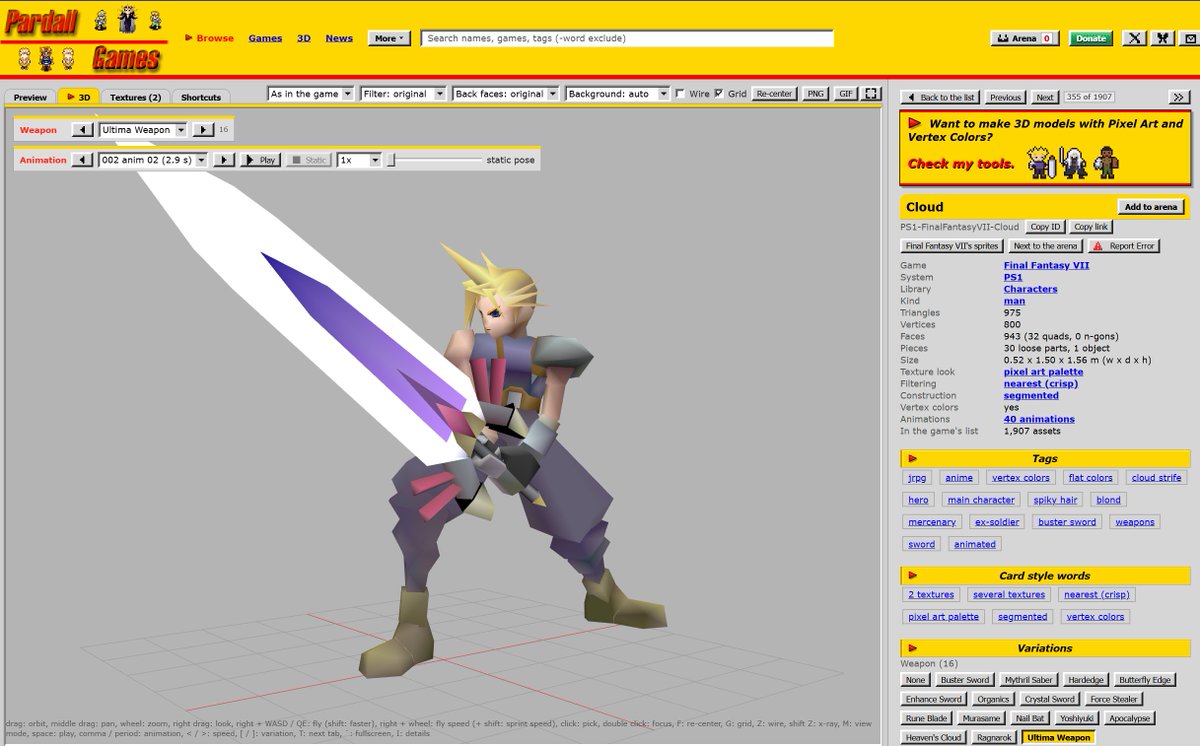1200x746 pixels.
Task: Open the Arena castle button
Action: [1024, 38]
